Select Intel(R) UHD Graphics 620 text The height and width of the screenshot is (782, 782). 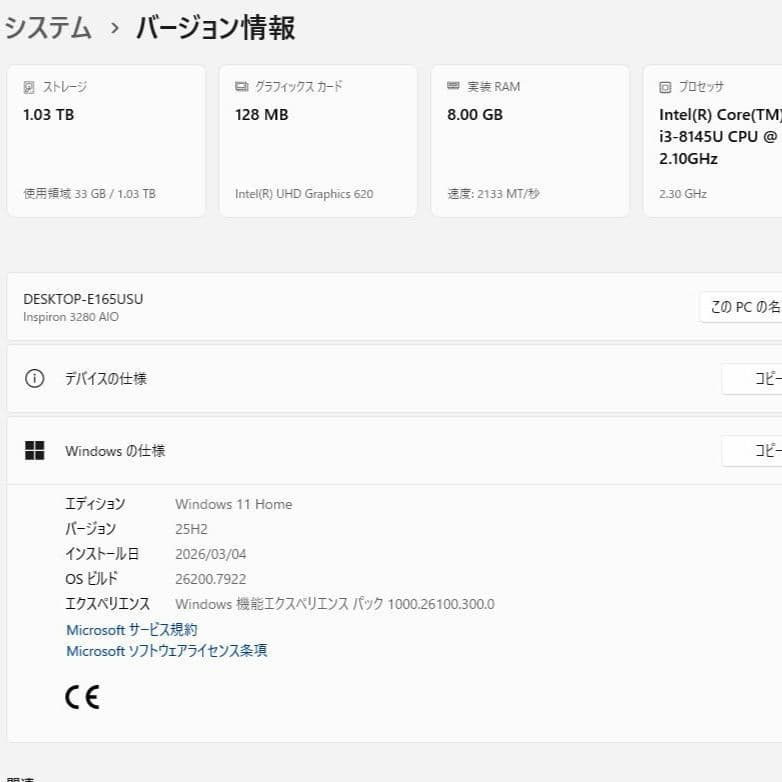304,194
